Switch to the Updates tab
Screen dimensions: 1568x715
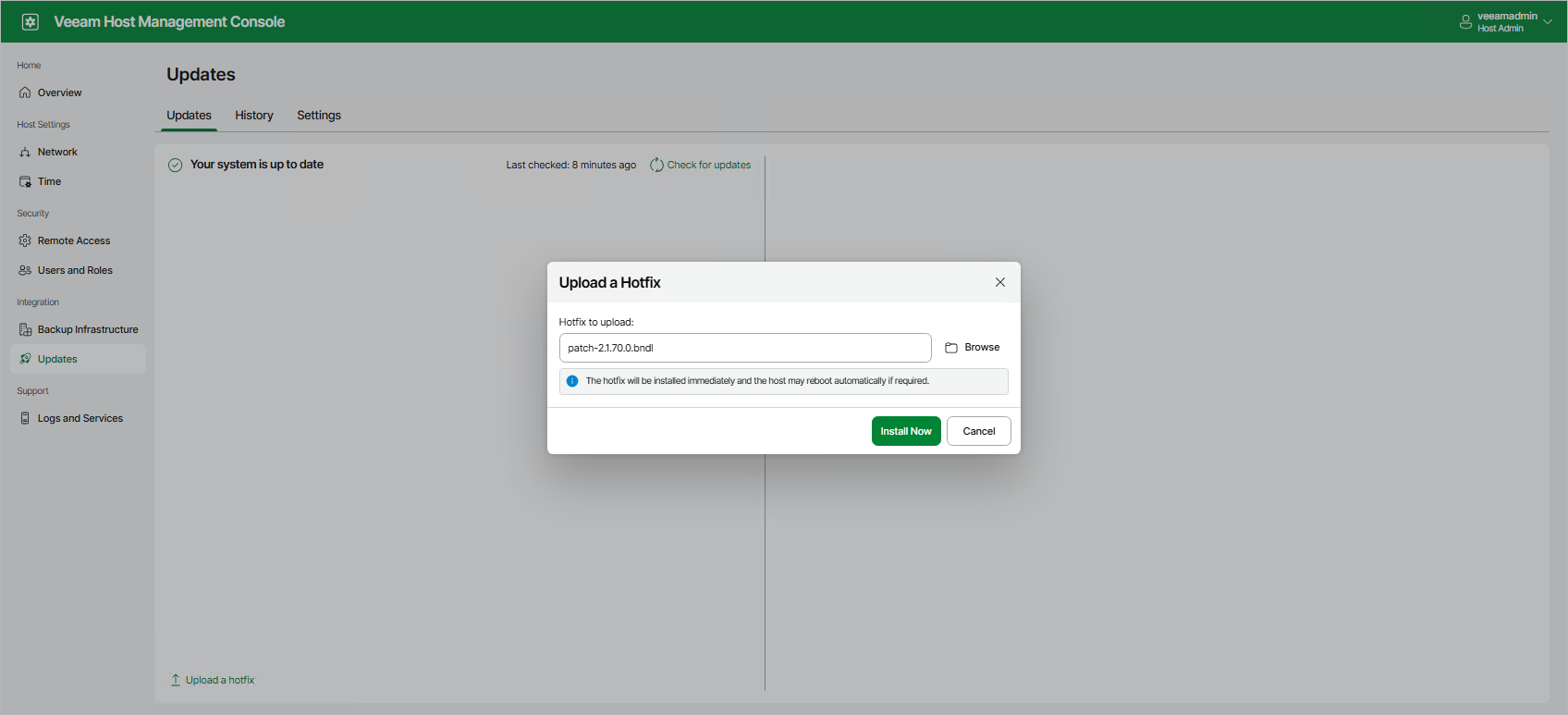point(189,115)
